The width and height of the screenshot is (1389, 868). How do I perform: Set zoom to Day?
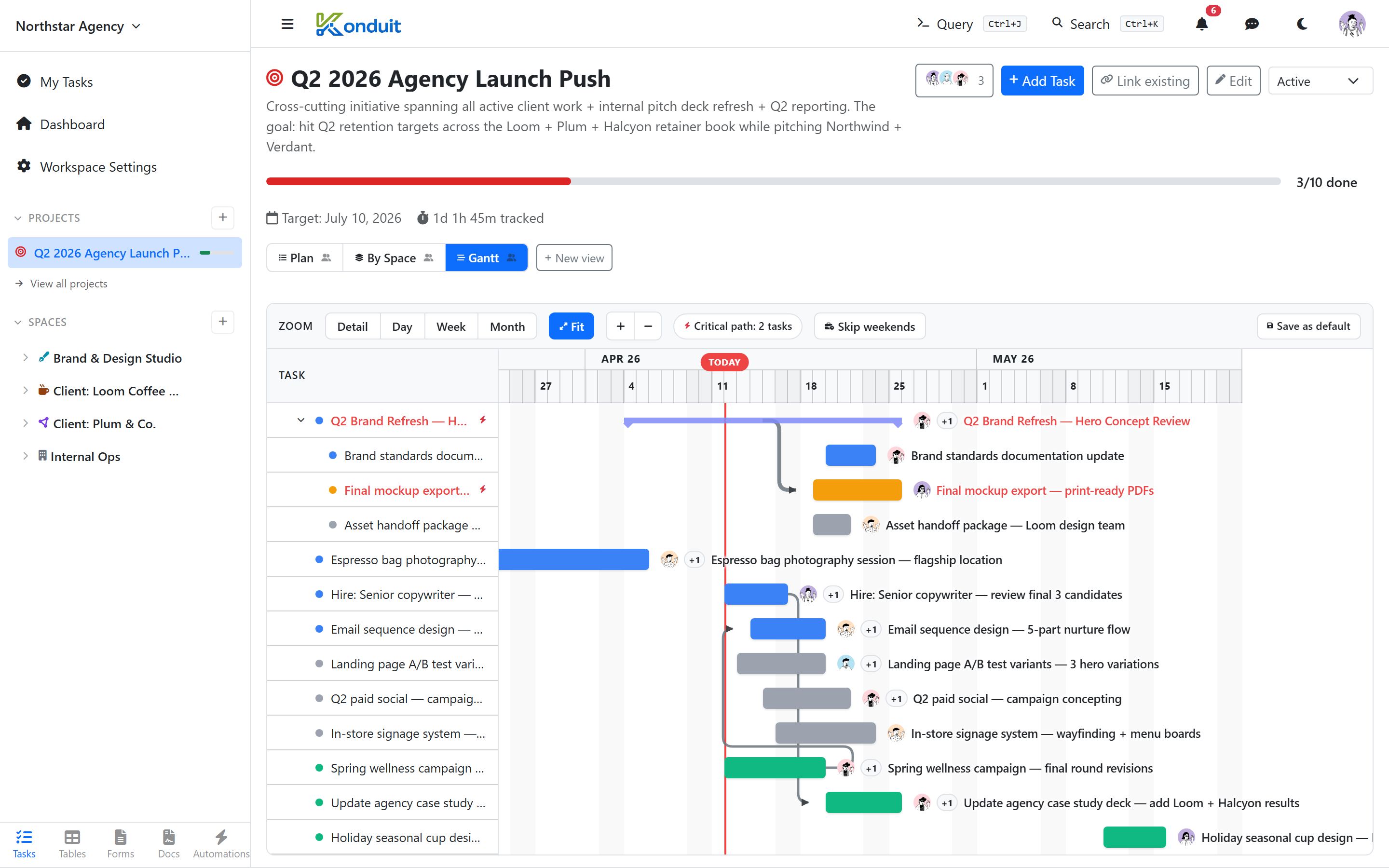click(x=402, y=326)
